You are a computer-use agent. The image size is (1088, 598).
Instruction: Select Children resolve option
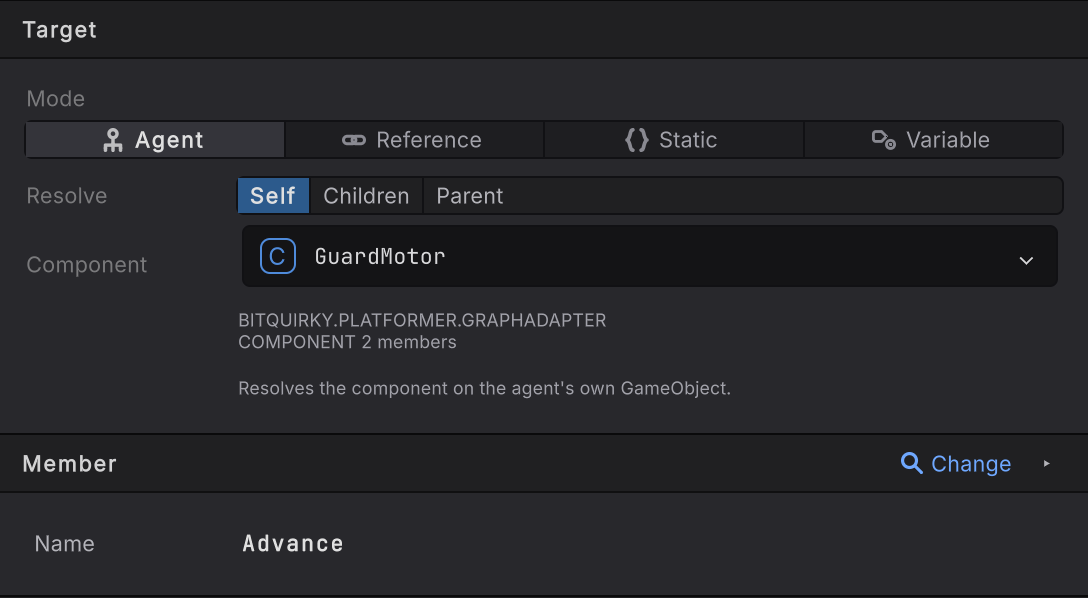(366, 196)
